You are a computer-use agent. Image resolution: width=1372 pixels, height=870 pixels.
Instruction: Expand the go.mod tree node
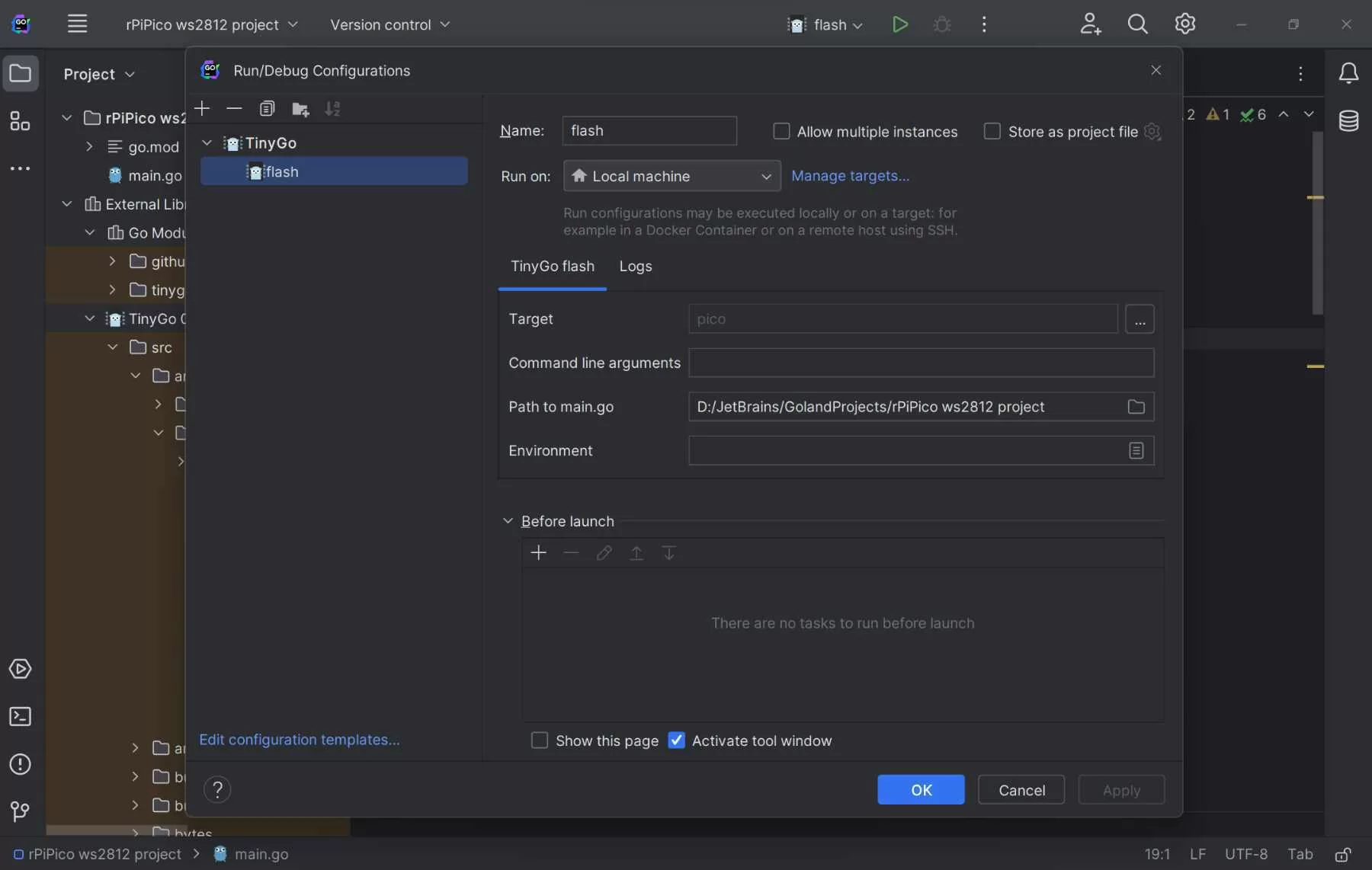click(x=89, y=146)
